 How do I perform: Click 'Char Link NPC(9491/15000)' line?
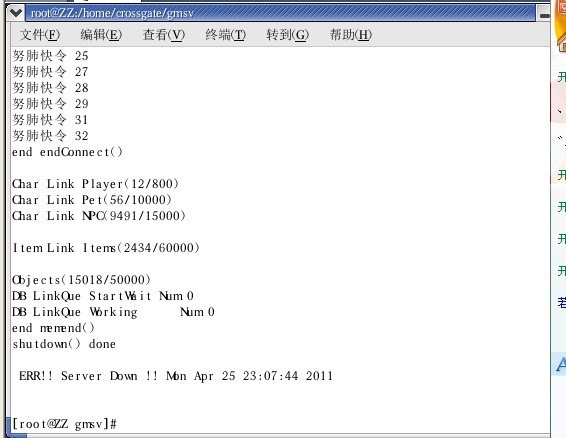99,216
